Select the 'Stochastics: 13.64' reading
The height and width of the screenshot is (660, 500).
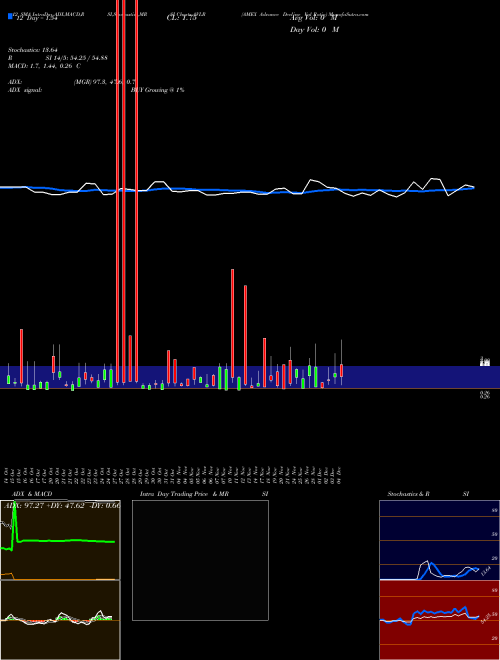[31, 50]
